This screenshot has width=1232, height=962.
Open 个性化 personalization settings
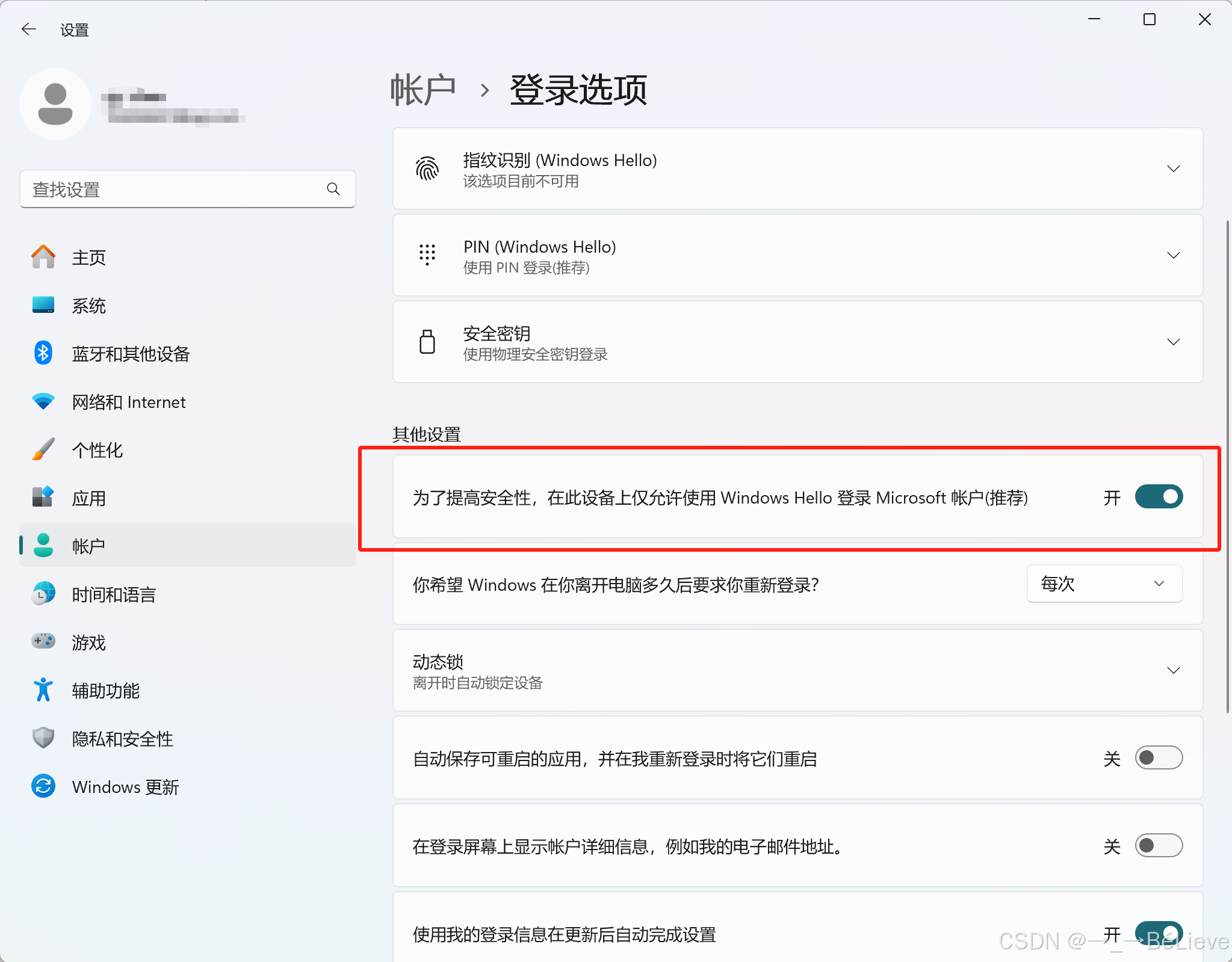pos(98,450)
